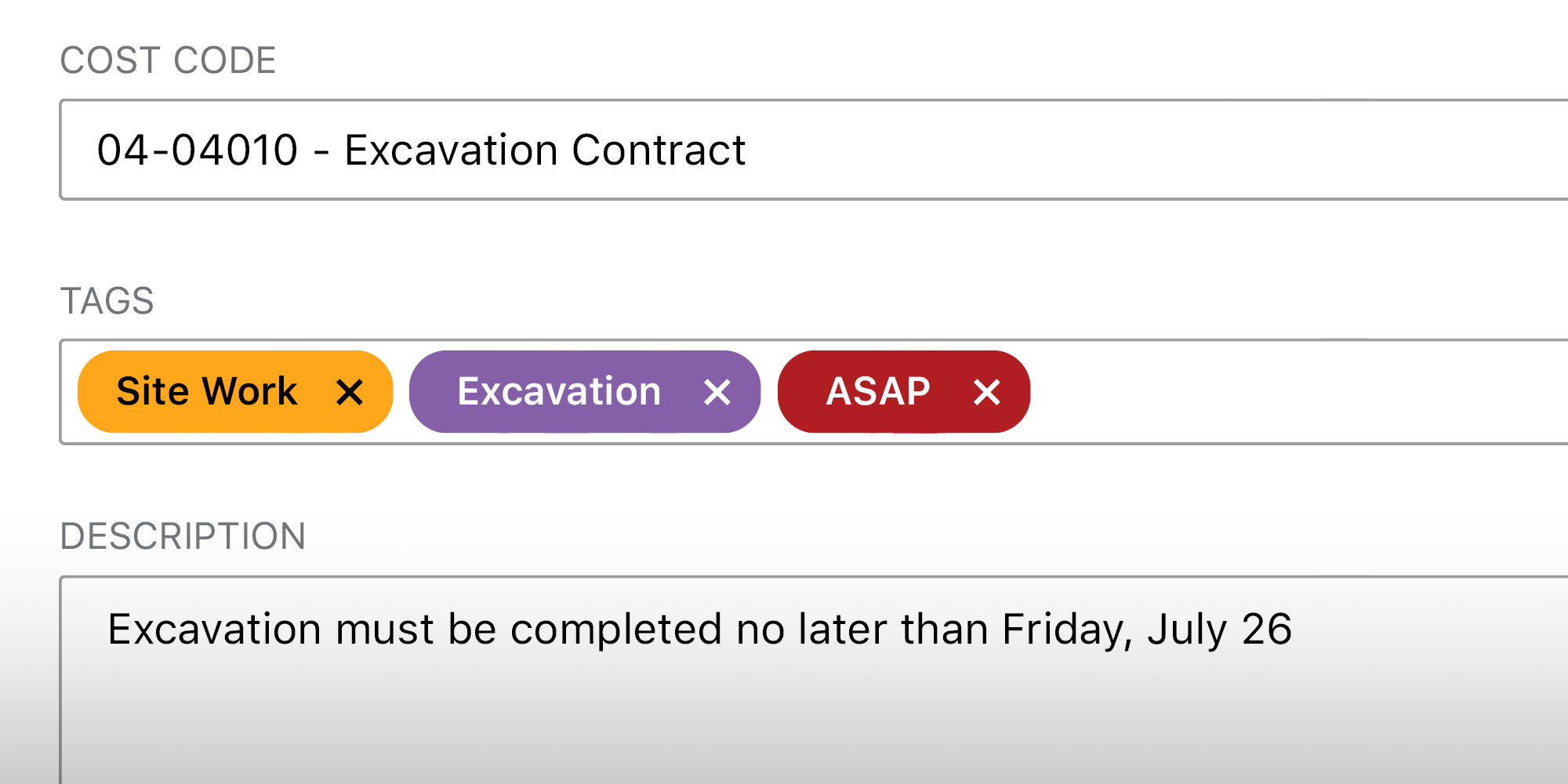Click the empty space in the Tags field

tap(1294, 392)
